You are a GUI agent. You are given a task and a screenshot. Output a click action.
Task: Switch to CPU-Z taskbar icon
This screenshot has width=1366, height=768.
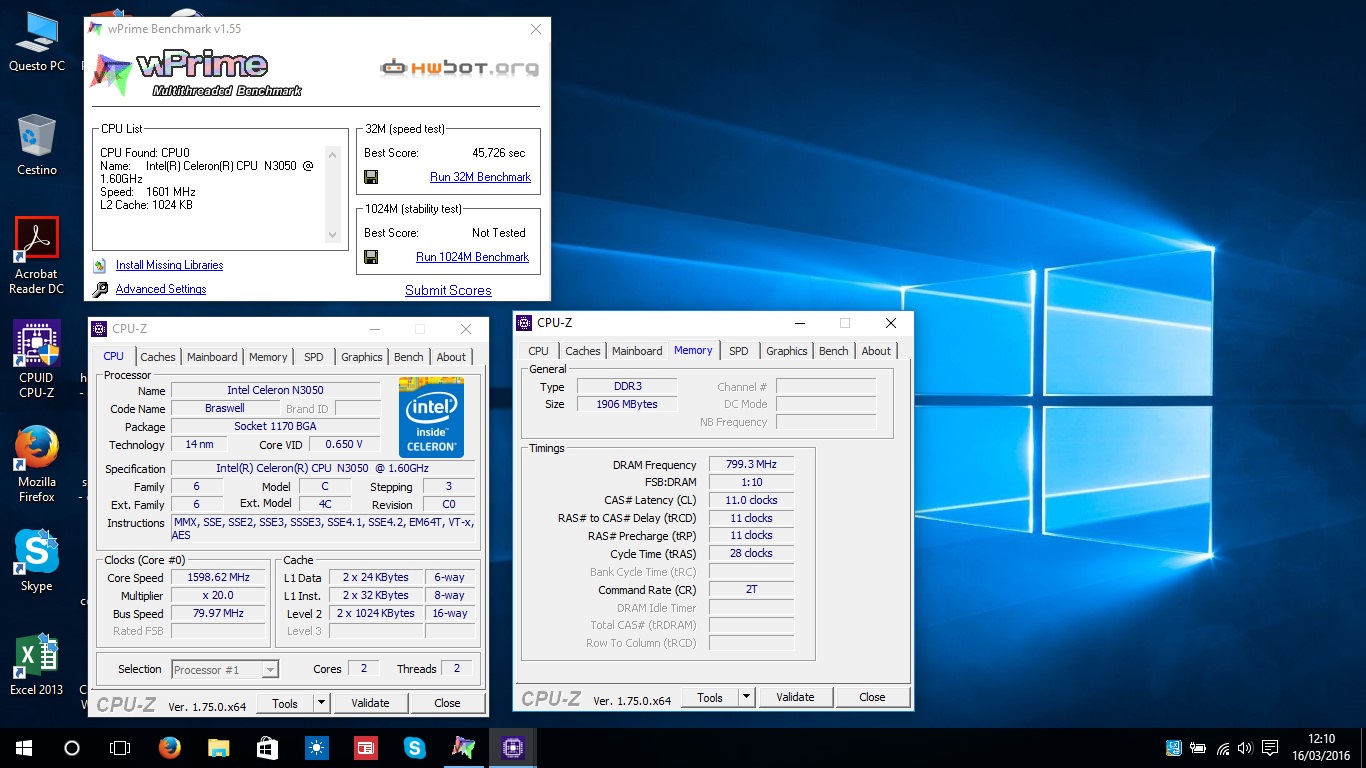(512, 747)
